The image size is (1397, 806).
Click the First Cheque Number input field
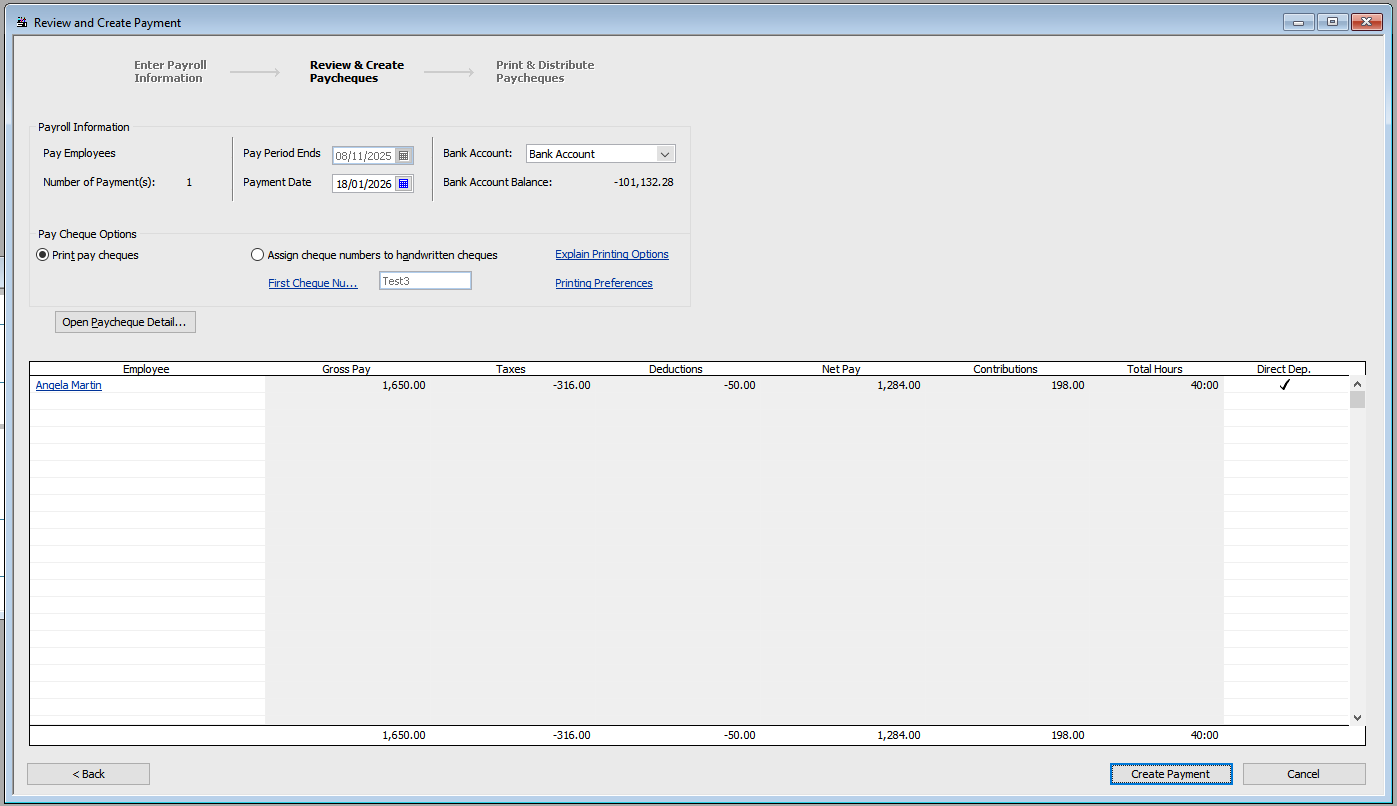[425, 281]
